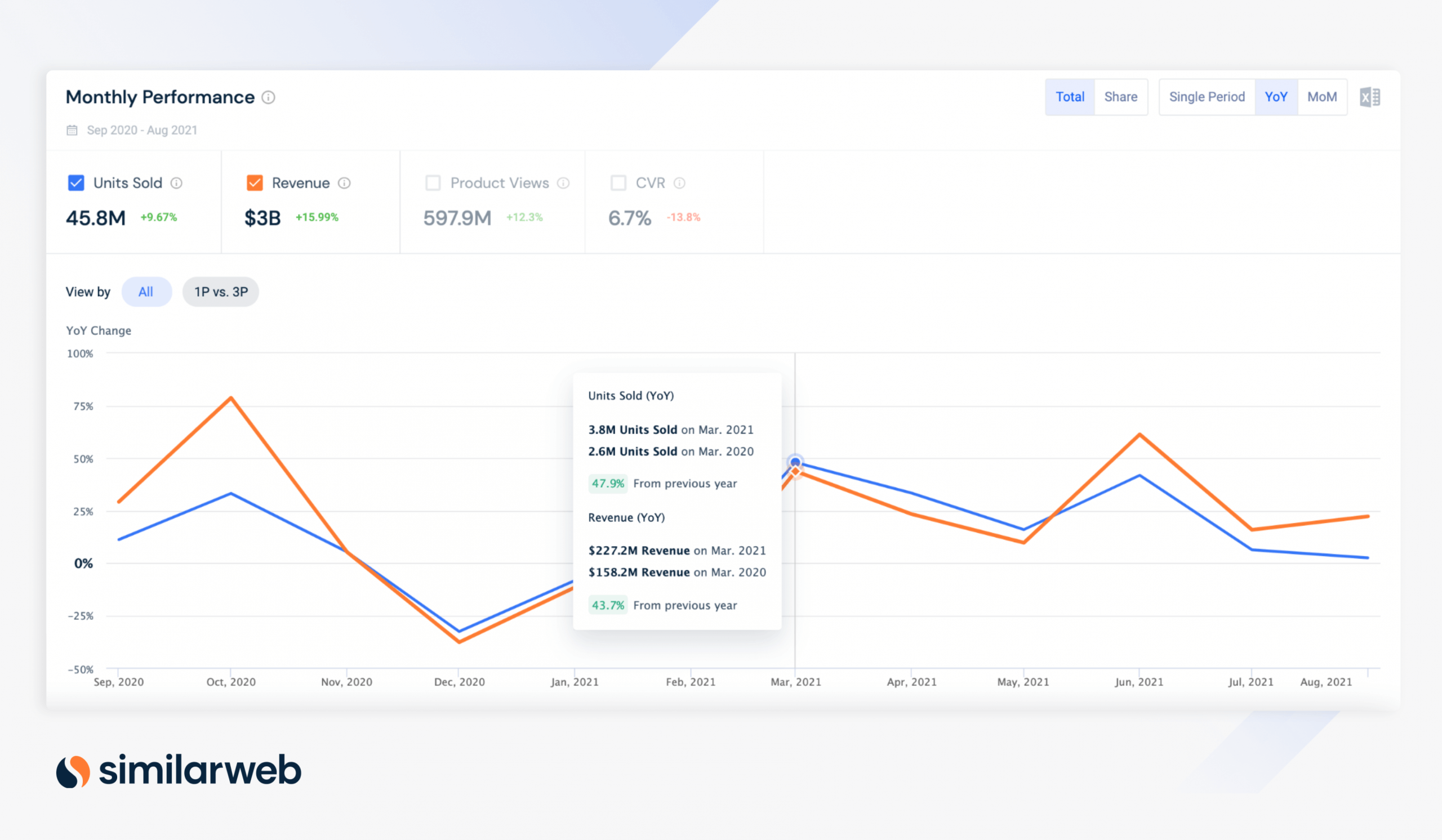This screenshot has height=840, width=1442.
Task: Click the Dec, 2020 axis label
Action: pos(459,682)
